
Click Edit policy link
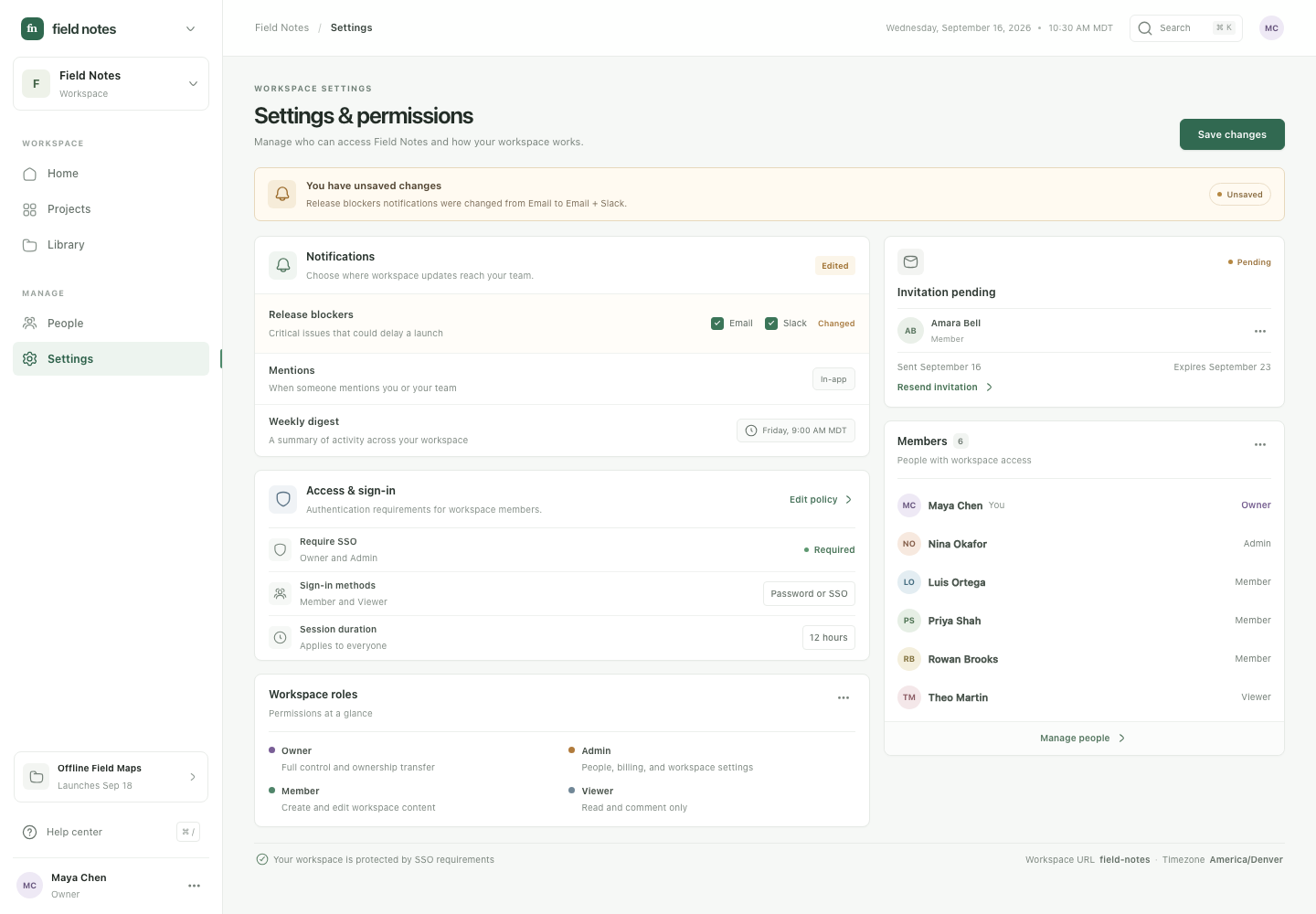point(822,500)
